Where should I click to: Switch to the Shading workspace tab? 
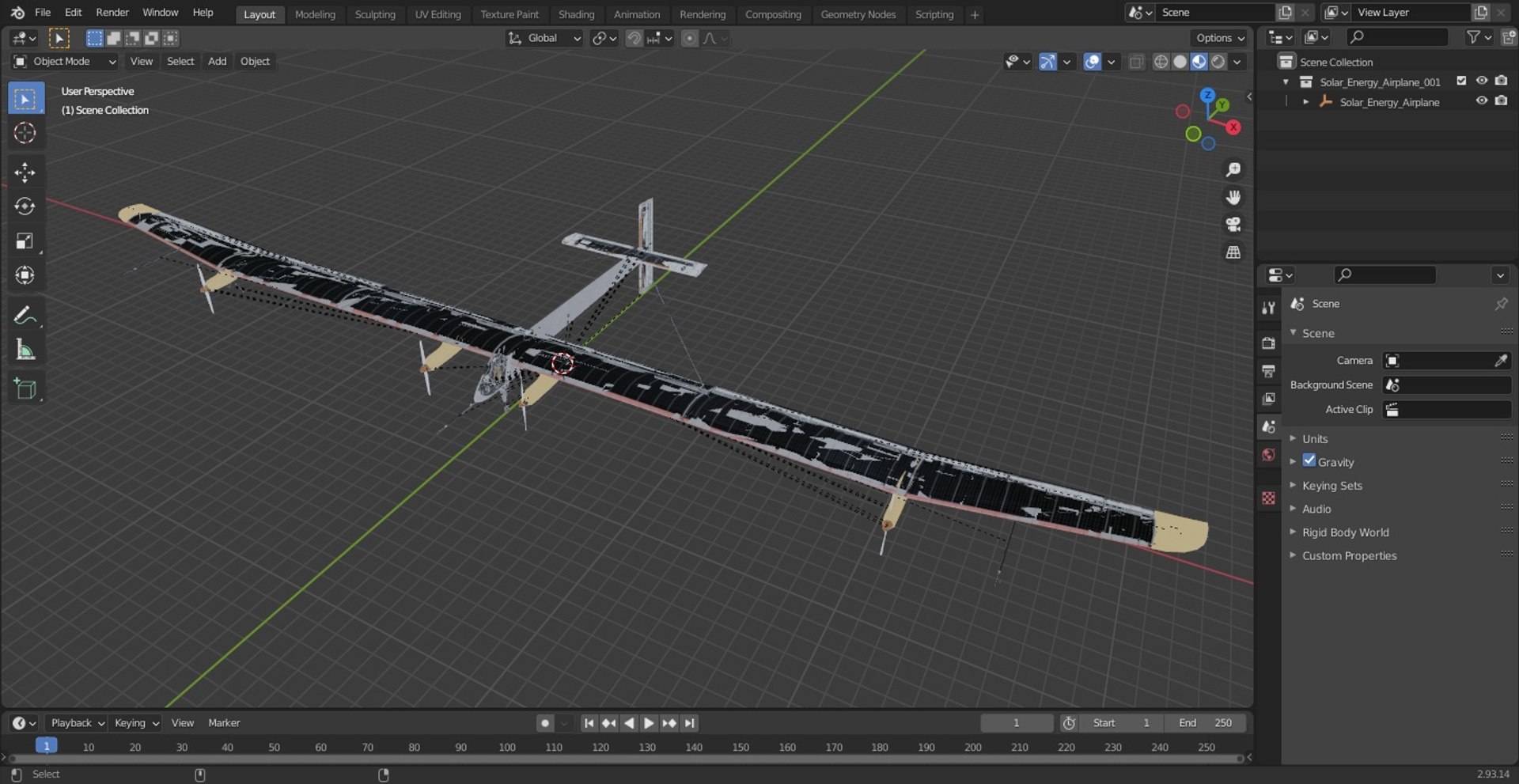click(576, 14)
